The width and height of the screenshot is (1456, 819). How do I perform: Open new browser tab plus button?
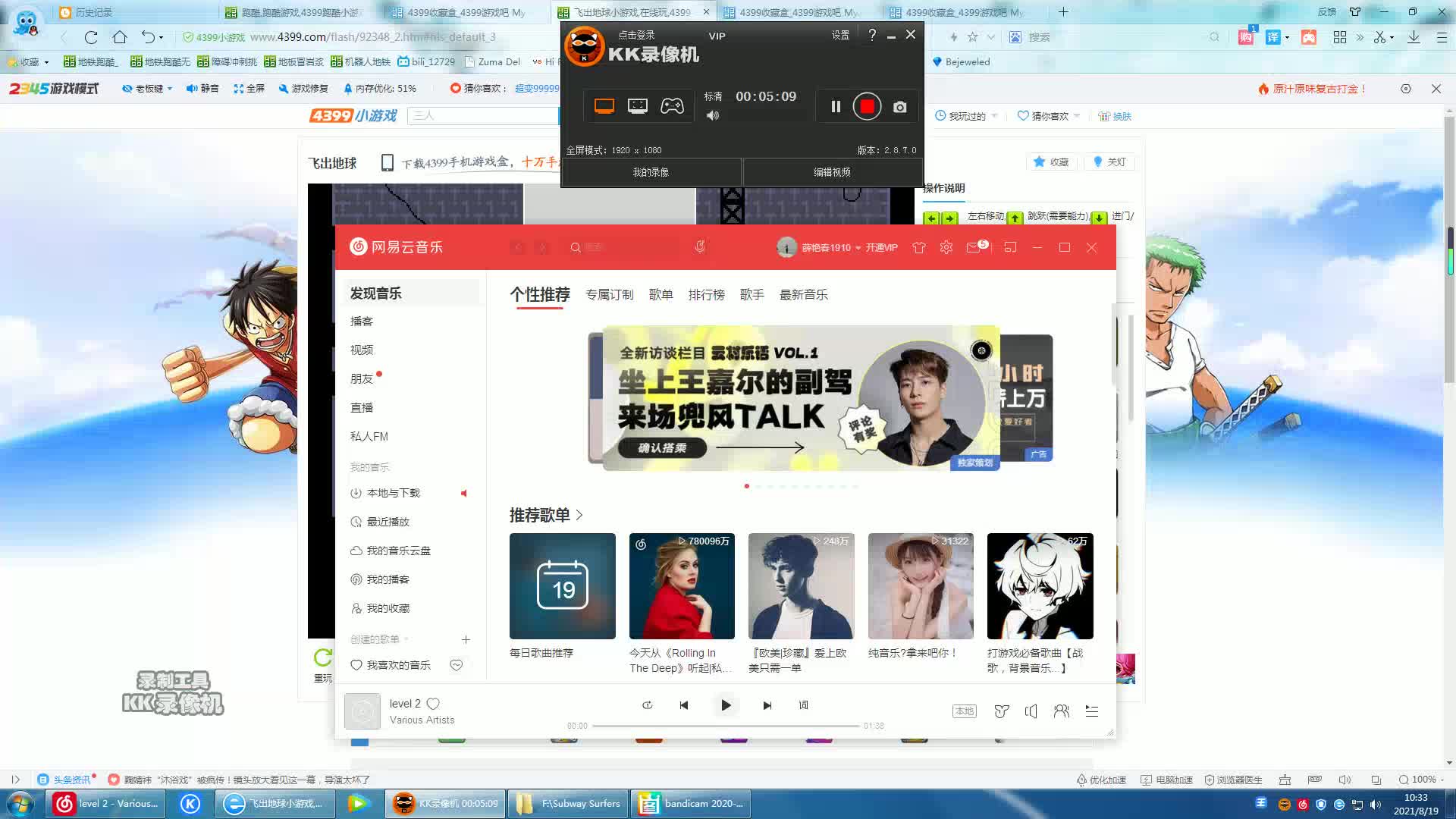click(x=1063, y=11)
